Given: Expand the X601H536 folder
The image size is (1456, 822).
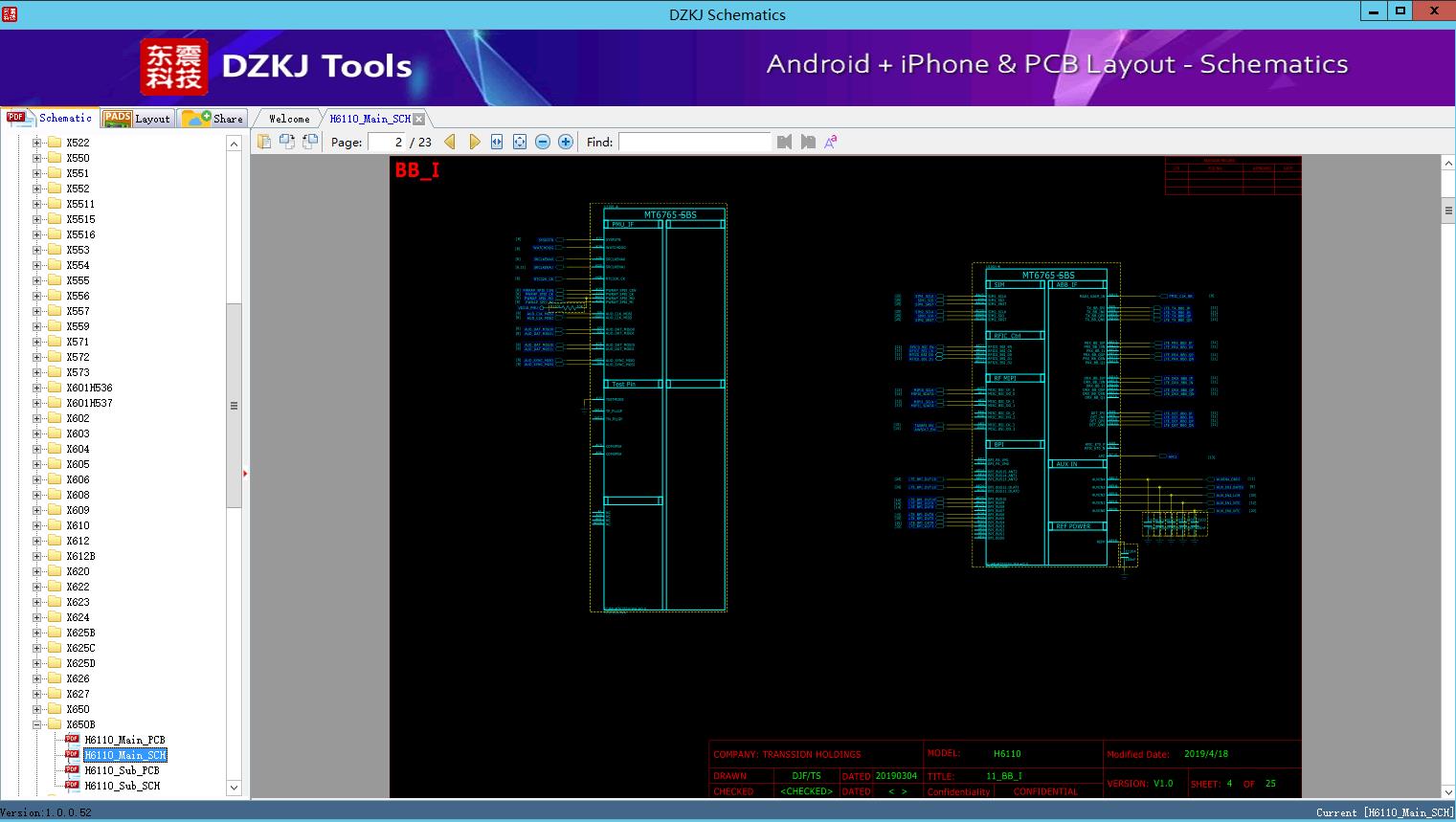Looking at the screenshot, I should click(x=37, y=388).
